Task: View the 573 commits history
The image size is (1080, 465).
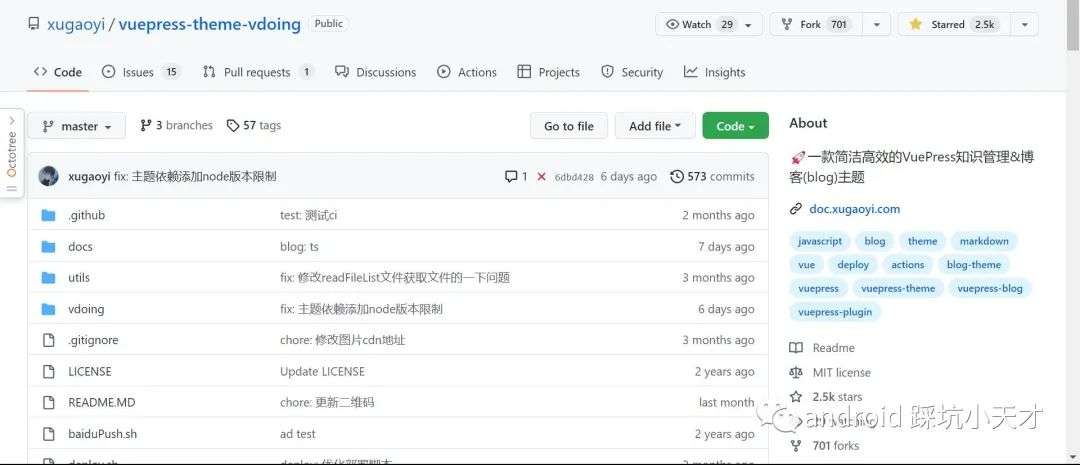Action: click(712, 176)
